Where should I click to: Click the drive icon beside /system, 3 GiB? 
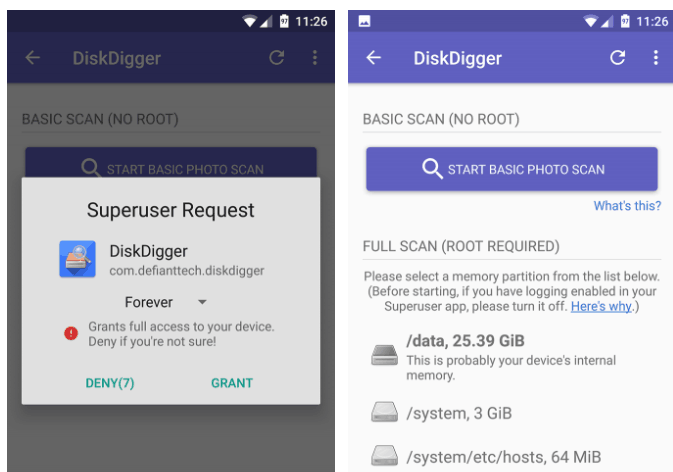(x=385, y=412)
